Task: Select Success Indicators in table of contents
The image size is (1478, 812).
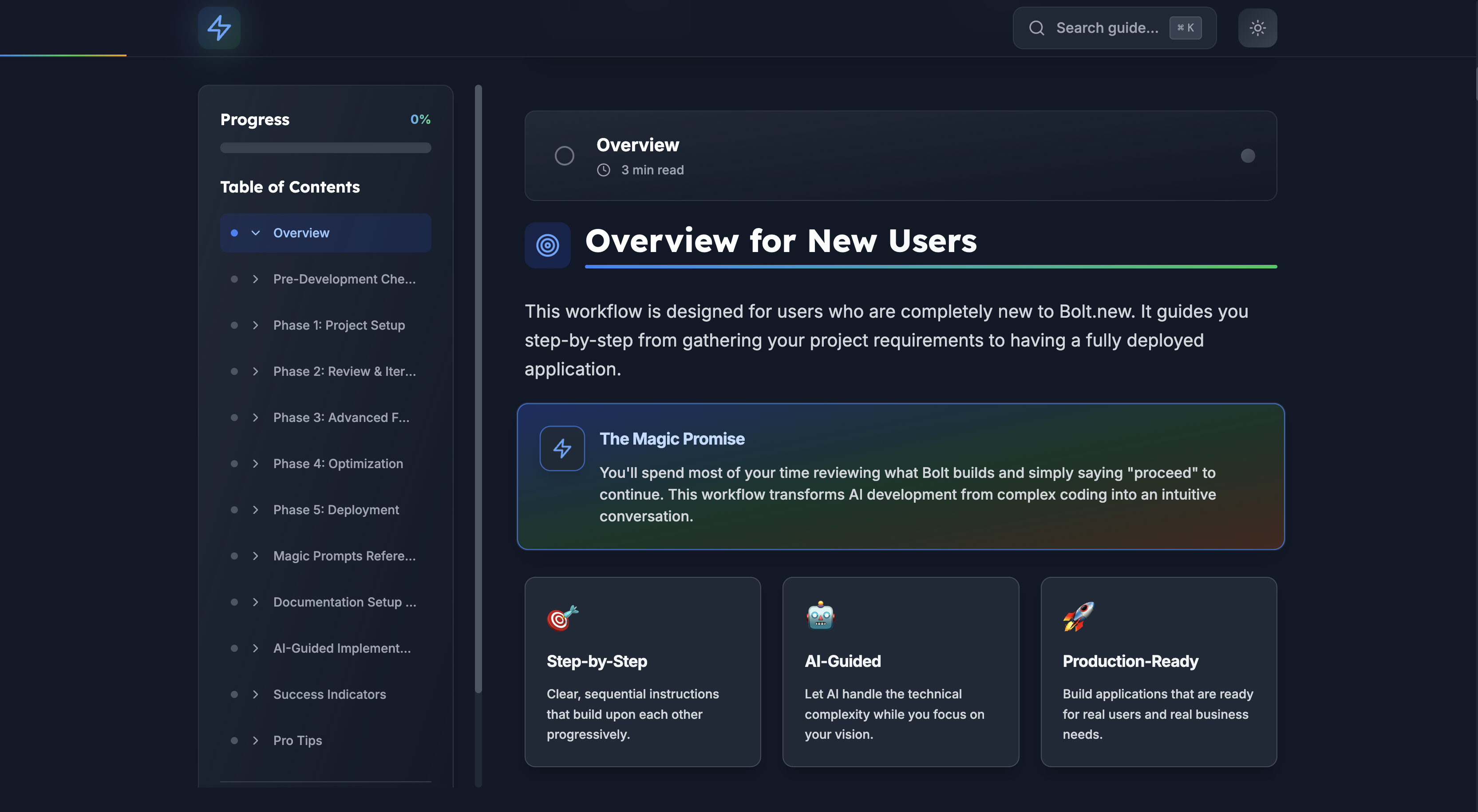Action: [x=329, y=694]
